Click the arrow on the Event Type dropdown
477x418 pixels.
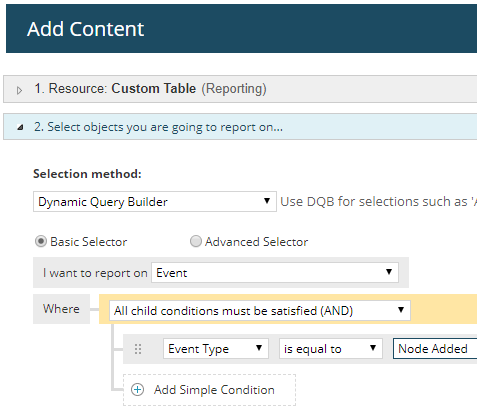click(259, 348)
